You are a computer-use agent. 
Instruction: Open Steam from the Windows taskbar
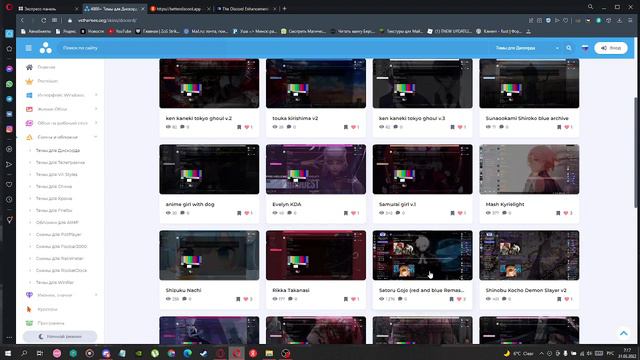pyautogui.click(x=204, y=353)
